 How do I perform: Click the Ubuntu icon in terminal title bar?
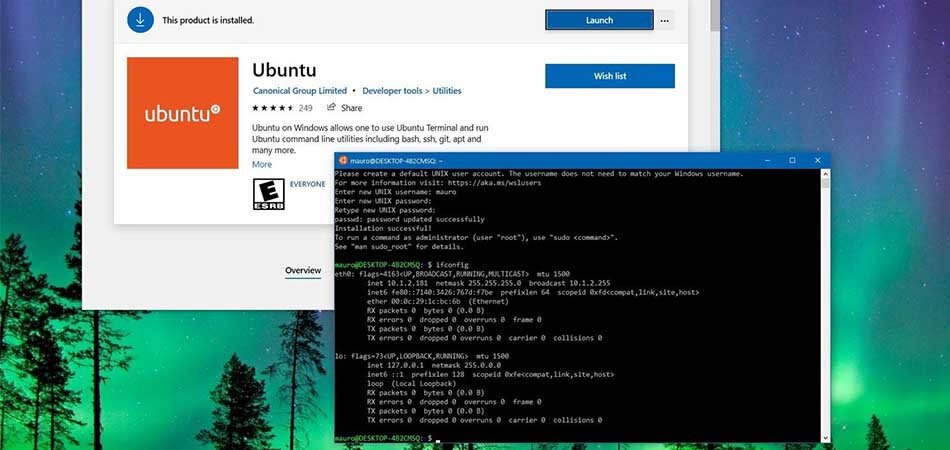(343, 160)
